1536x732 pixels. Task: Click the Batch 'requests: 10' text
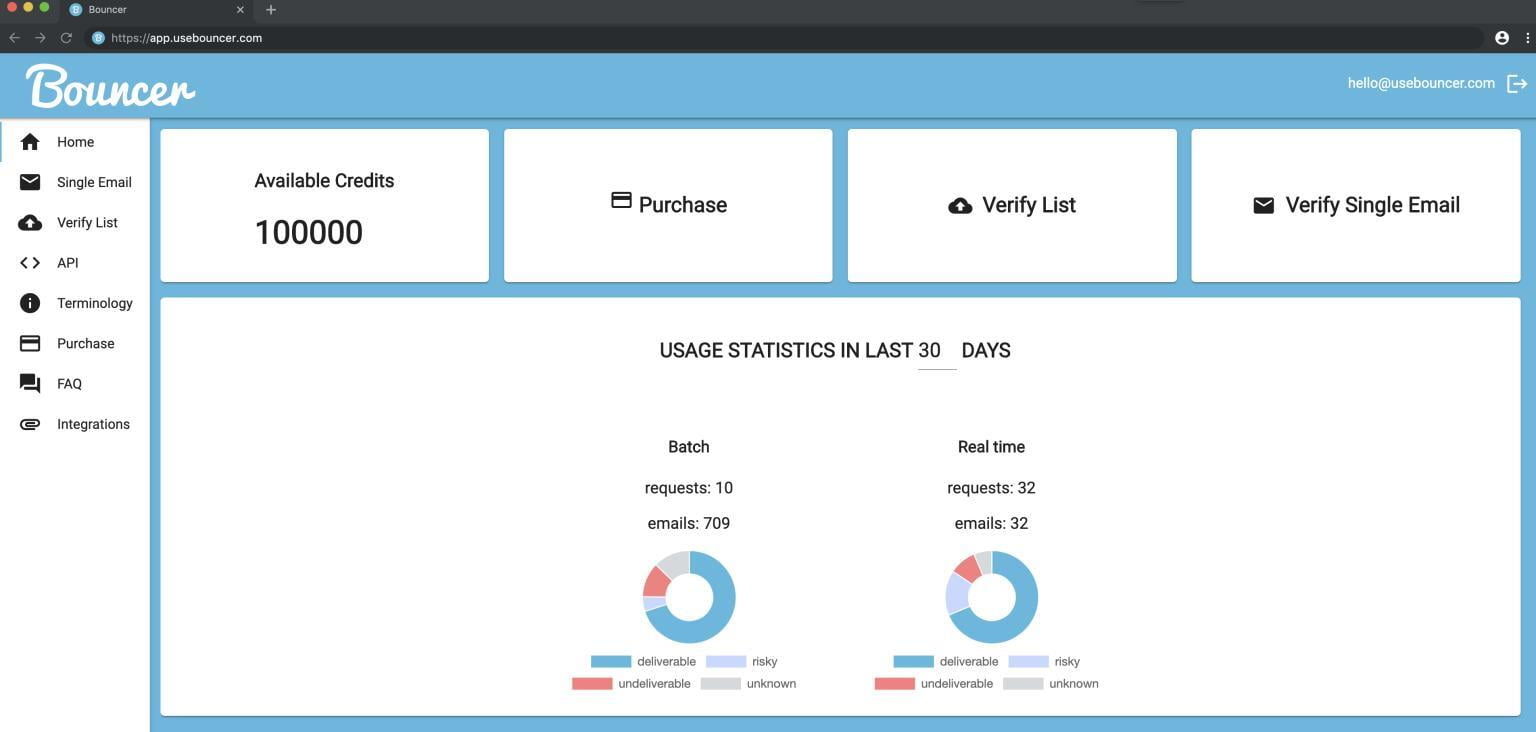(689, 488)
